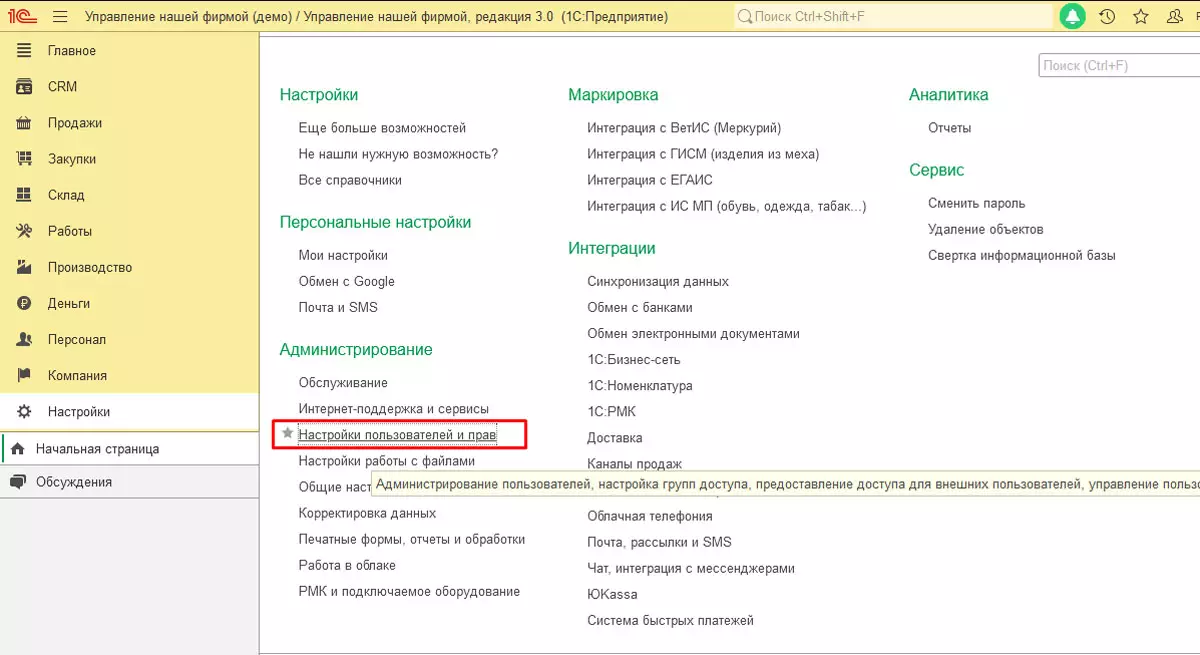Open Обслуживание link

tap(343, 382)
